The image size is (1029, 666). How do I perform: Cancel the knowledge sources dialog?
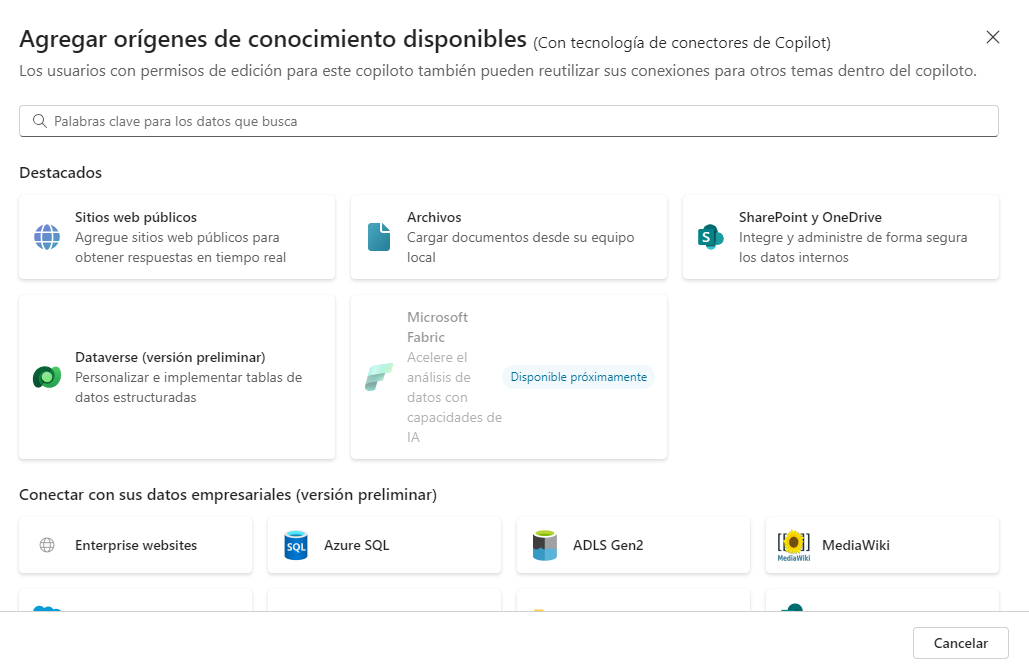click(x=961, y=643)
